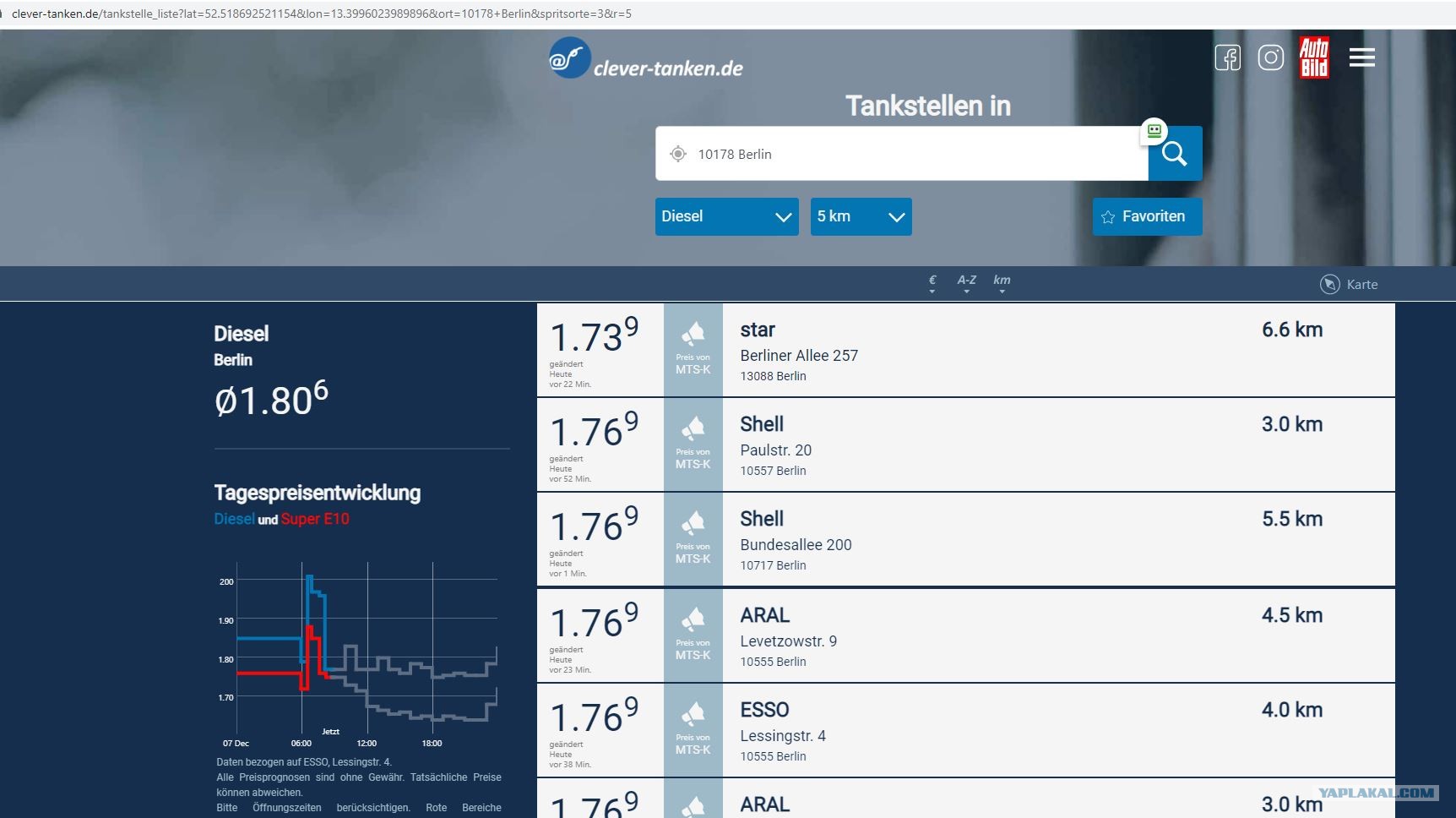Click megaphone icon for Shell Bundesallee 200

[693, 524]
